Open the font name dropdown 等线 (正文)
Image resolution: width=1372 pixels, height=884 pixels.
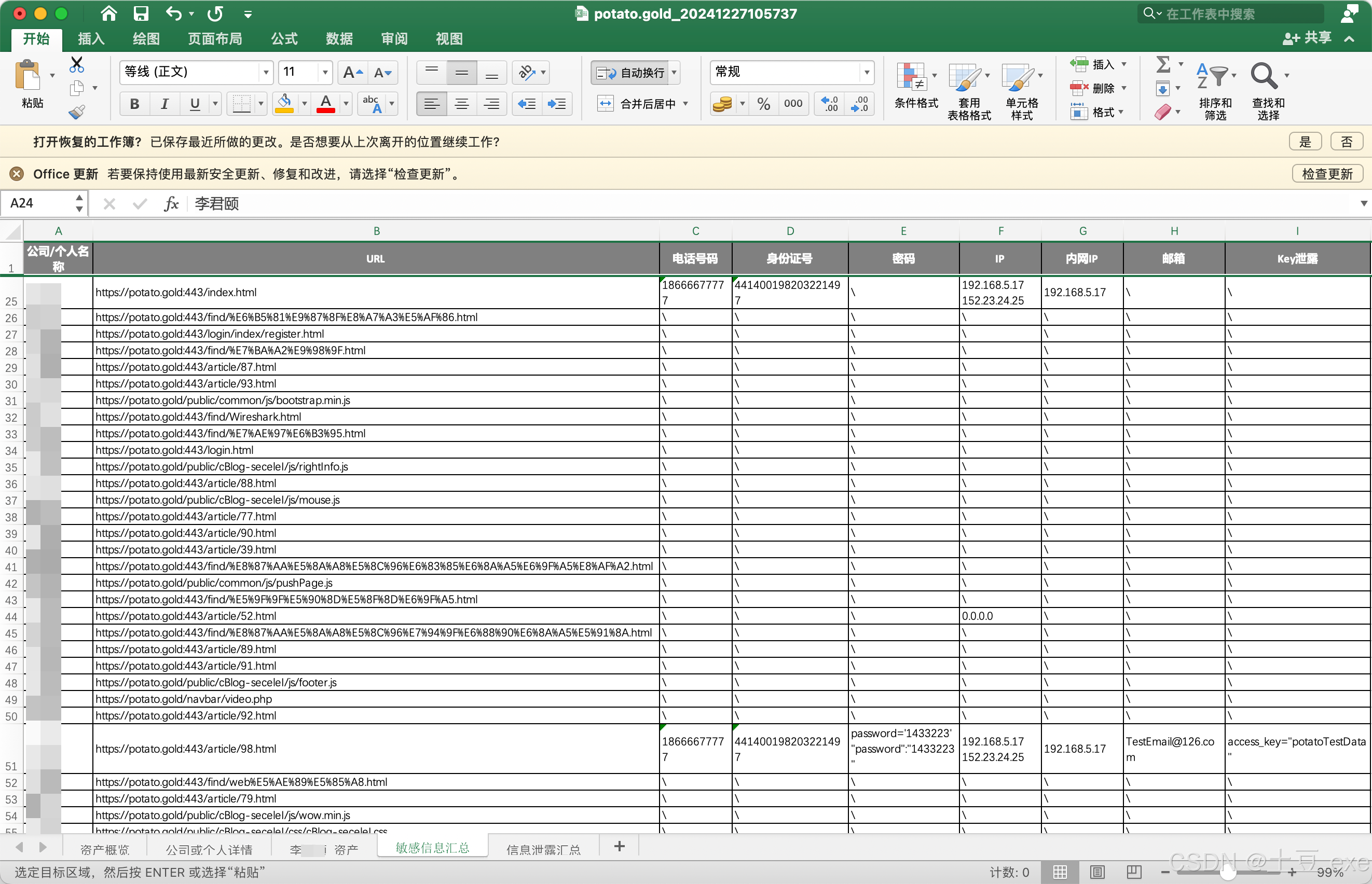pyautogui.click(x=266, y=73)
